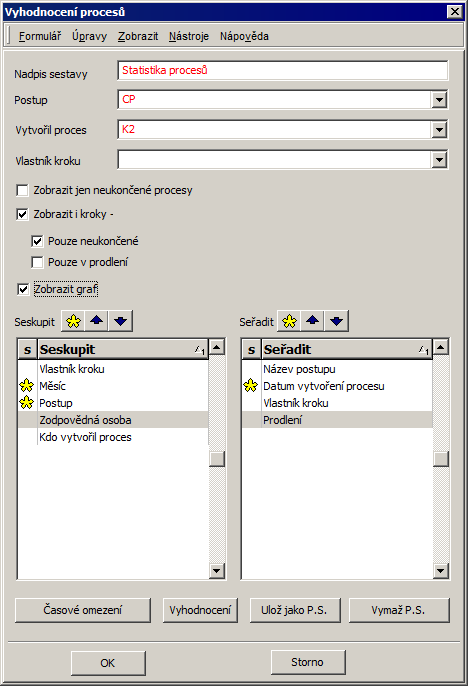Click the up arrow in Seřadit toolbar
This screenshot has height=686, width=468.
pyautogui.click(x=313, y=322)
